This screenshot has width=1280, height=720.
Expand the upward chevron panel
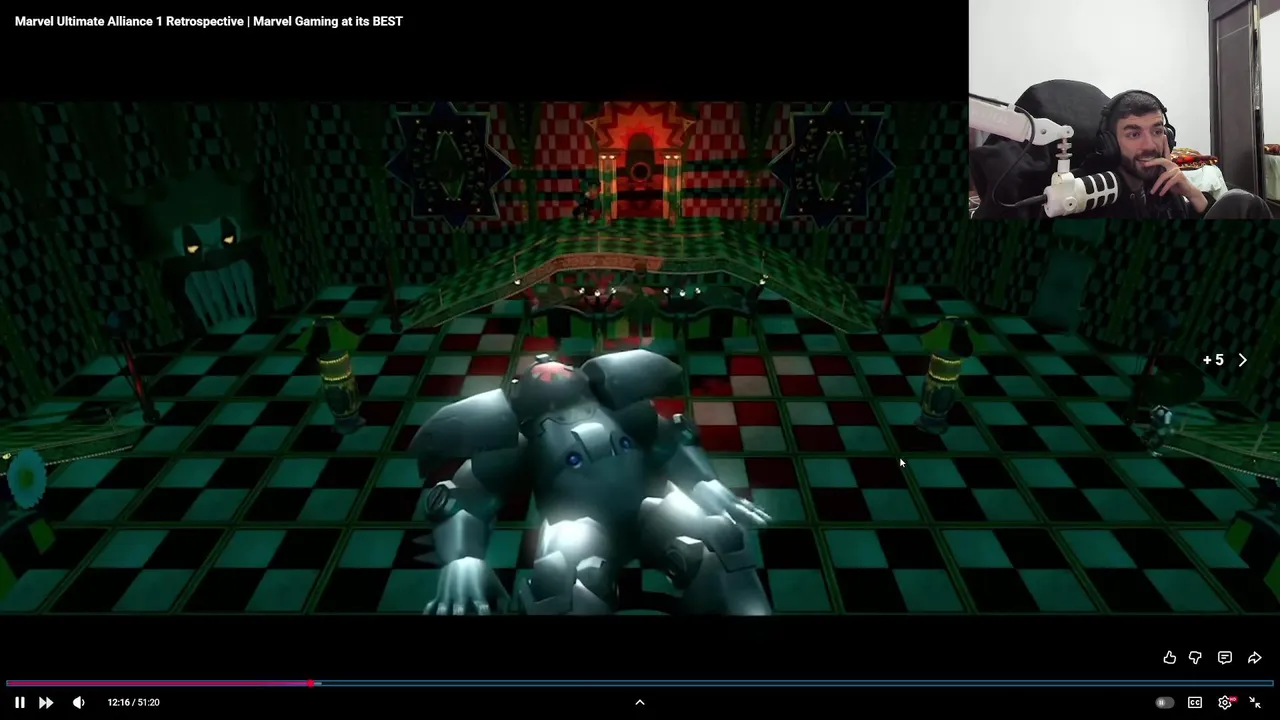tap(640, 702)
